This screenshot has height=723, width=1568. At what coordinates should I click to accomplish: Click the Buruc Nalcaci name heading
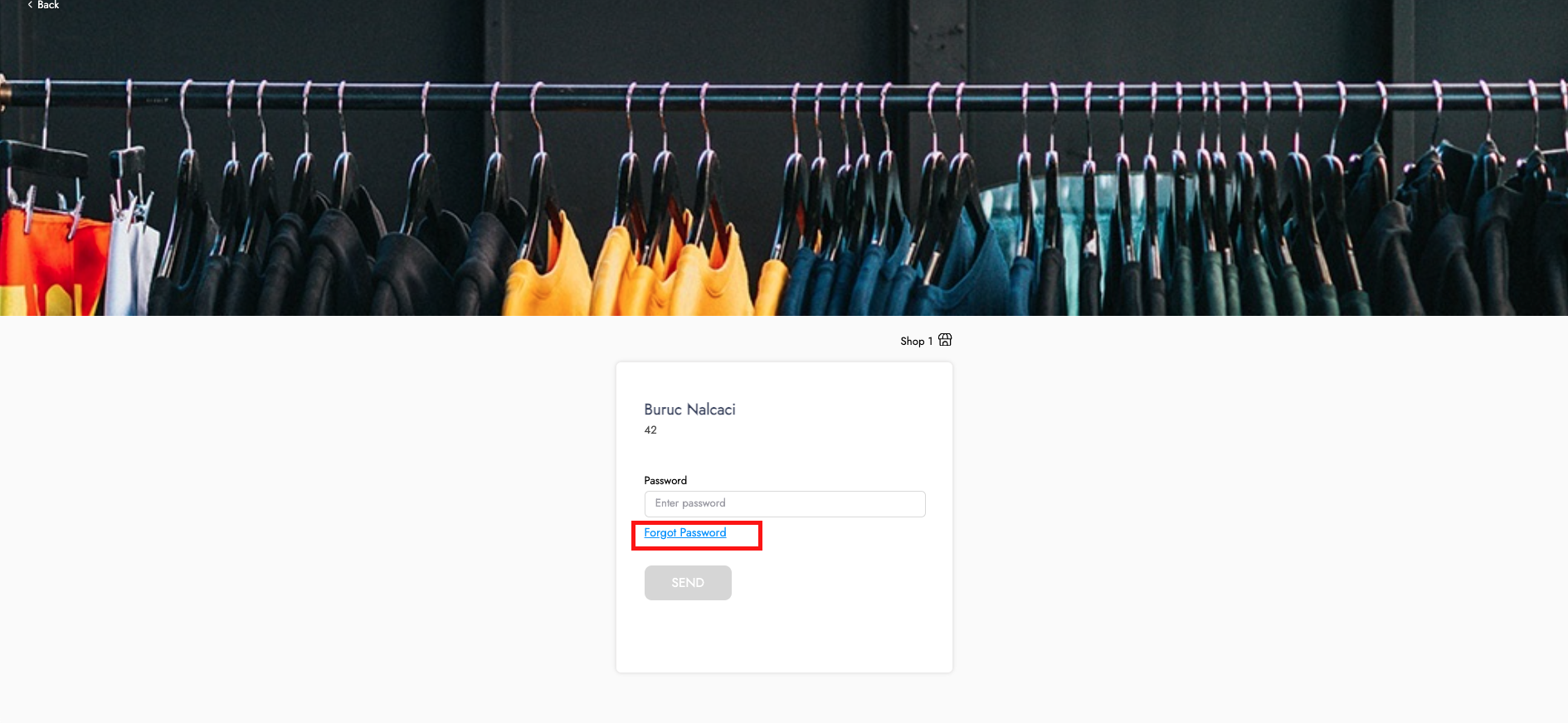[x=689, y=410]
